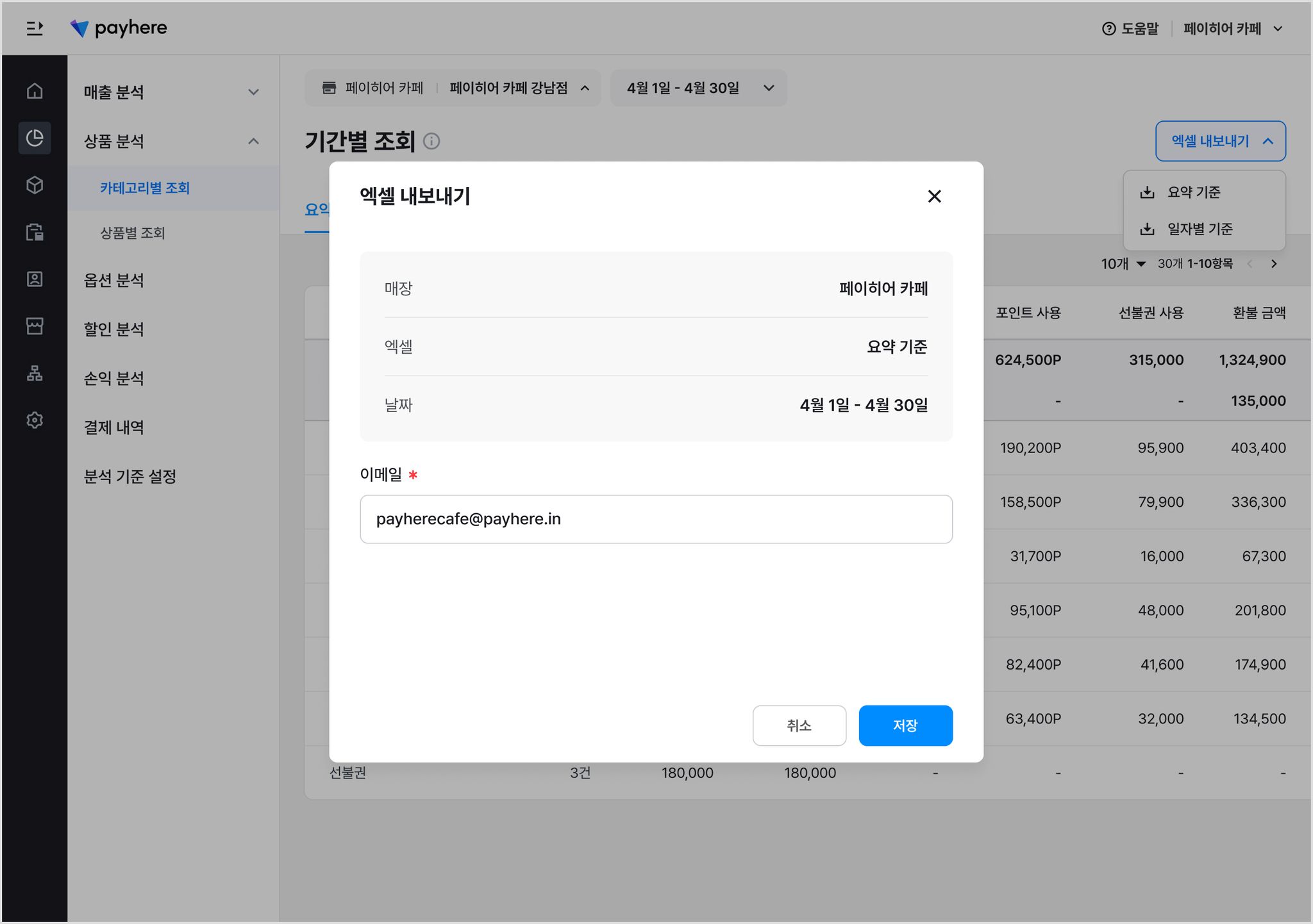Open 분석 기준 설정 menu item
The image size is (1313, 924).
(x=130, y=476)
